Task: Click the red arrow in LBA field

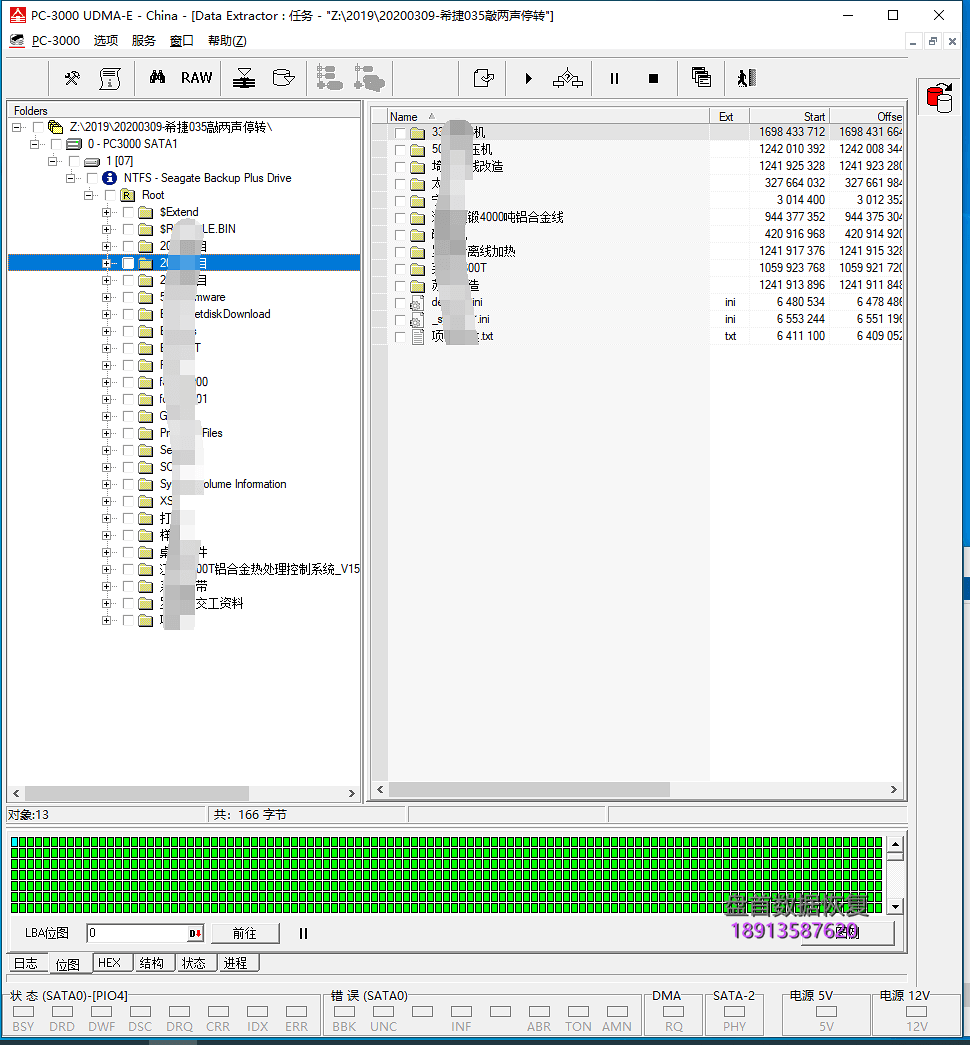Action: pos(195,934)
